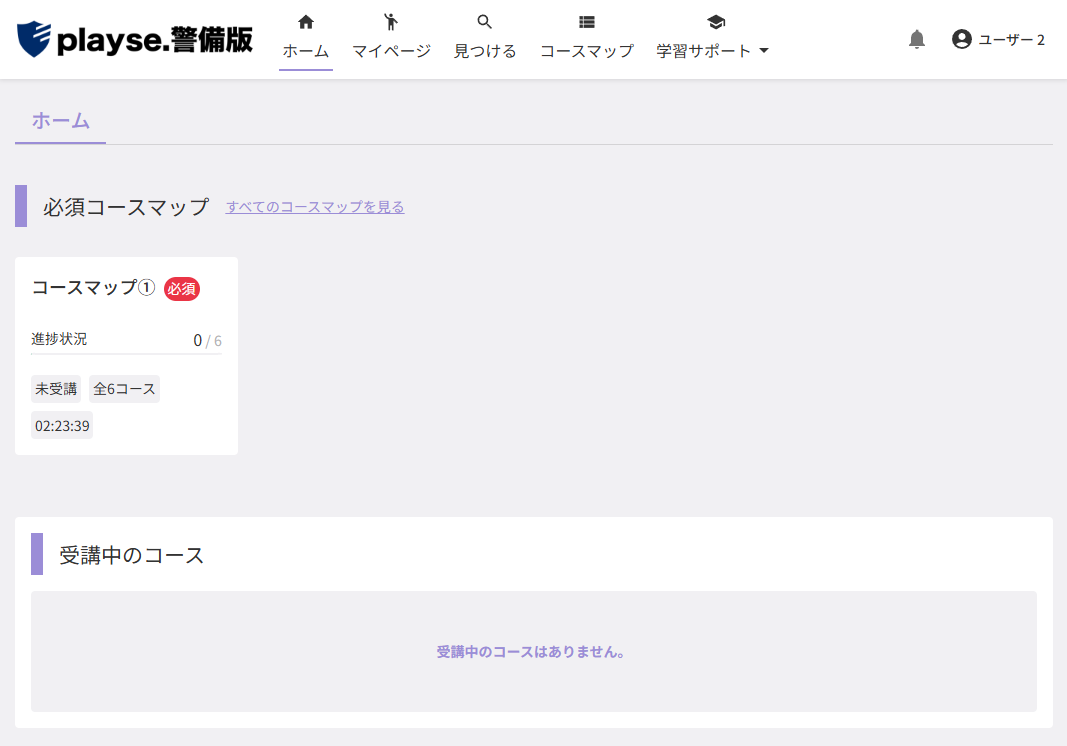The width and height of the screenshot is (1067, 746).
Task: Click the user avatar icon
Action: coord(962,39)
